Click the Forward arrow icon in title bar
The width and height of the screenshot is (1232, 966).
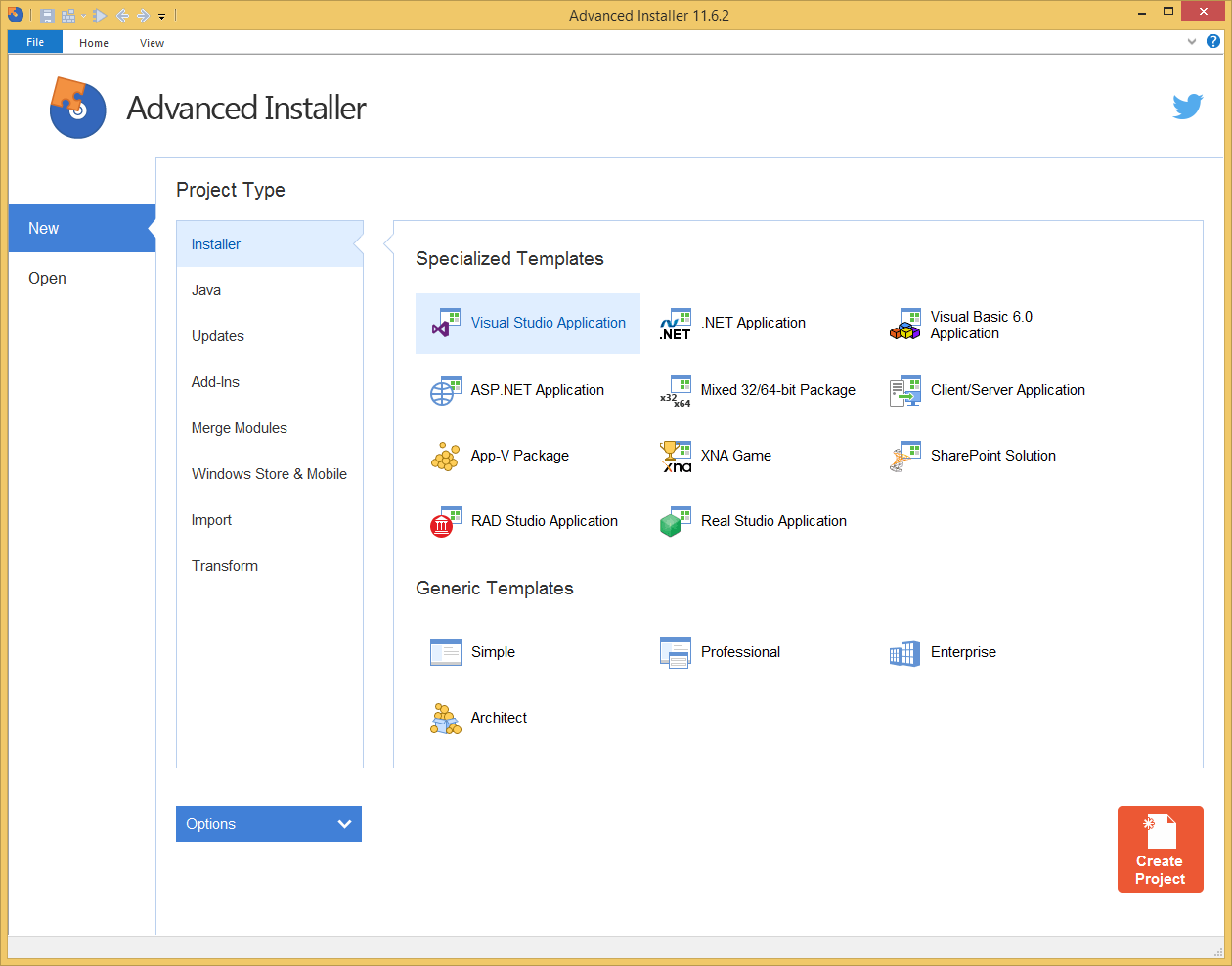[x=143, y=16]
